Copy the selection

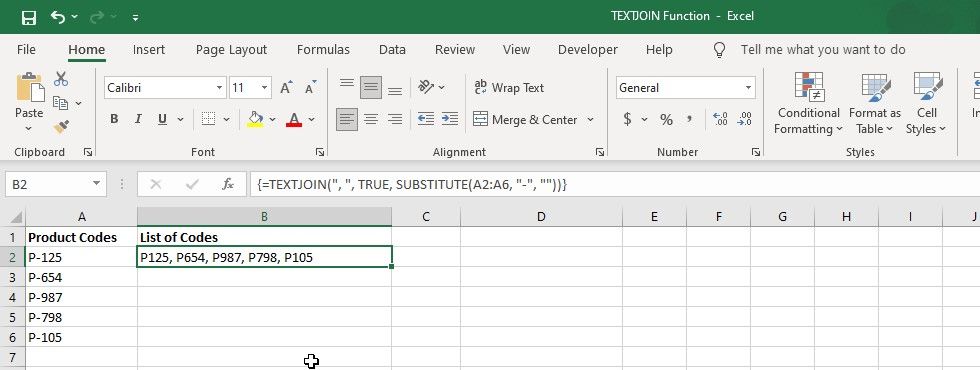[60, 102]
